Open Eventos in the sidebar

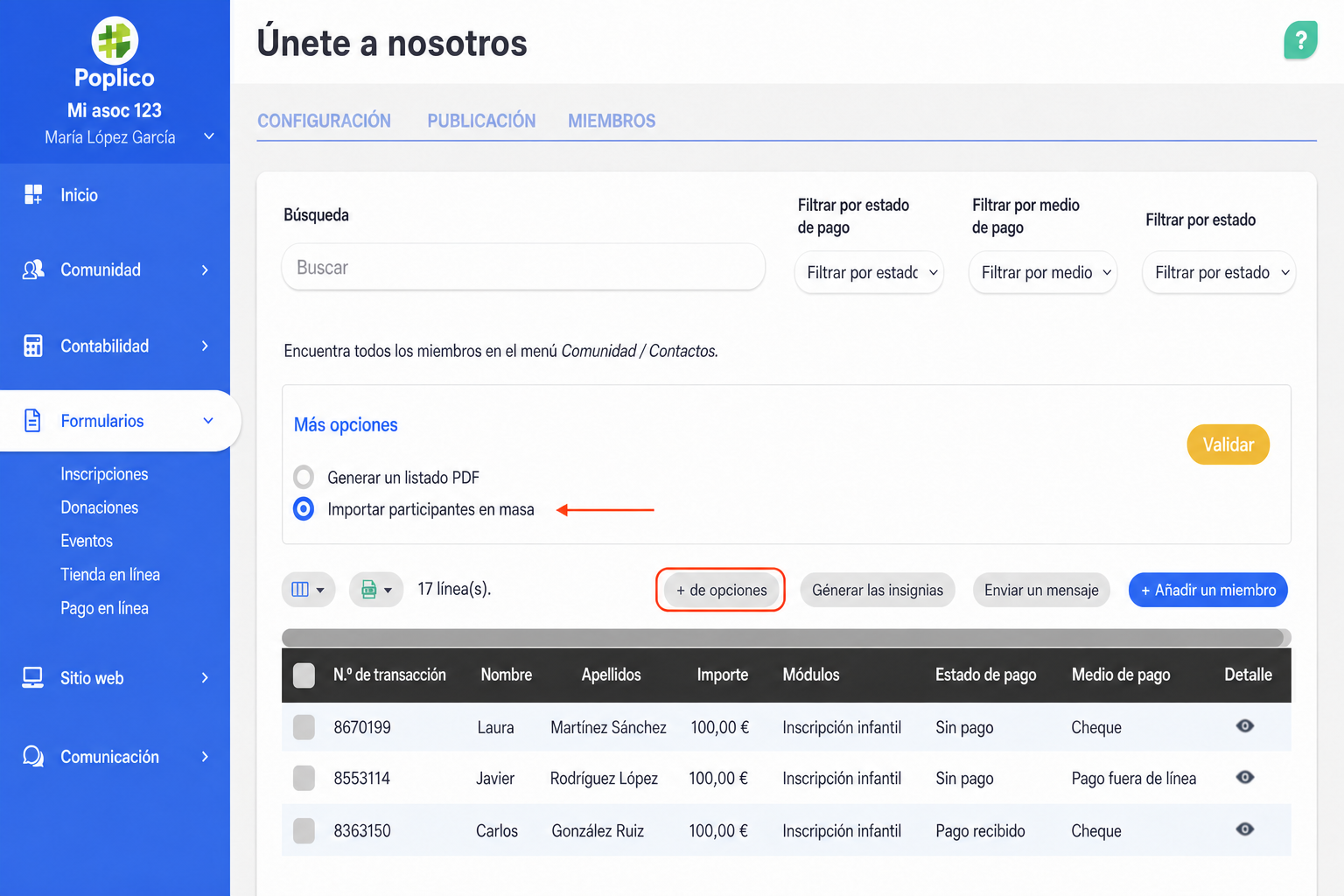click(x=87, y=541)
